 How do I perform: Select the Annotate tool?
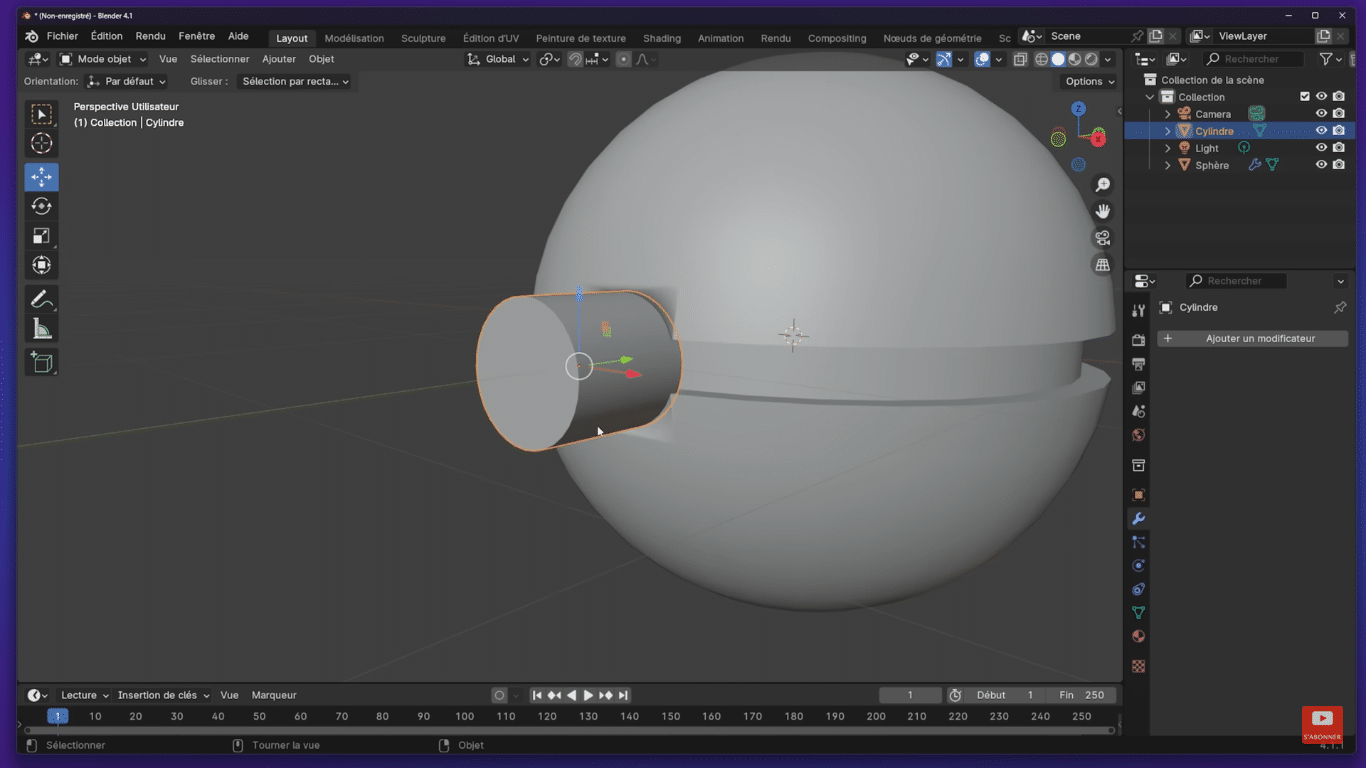pos(41,298)
